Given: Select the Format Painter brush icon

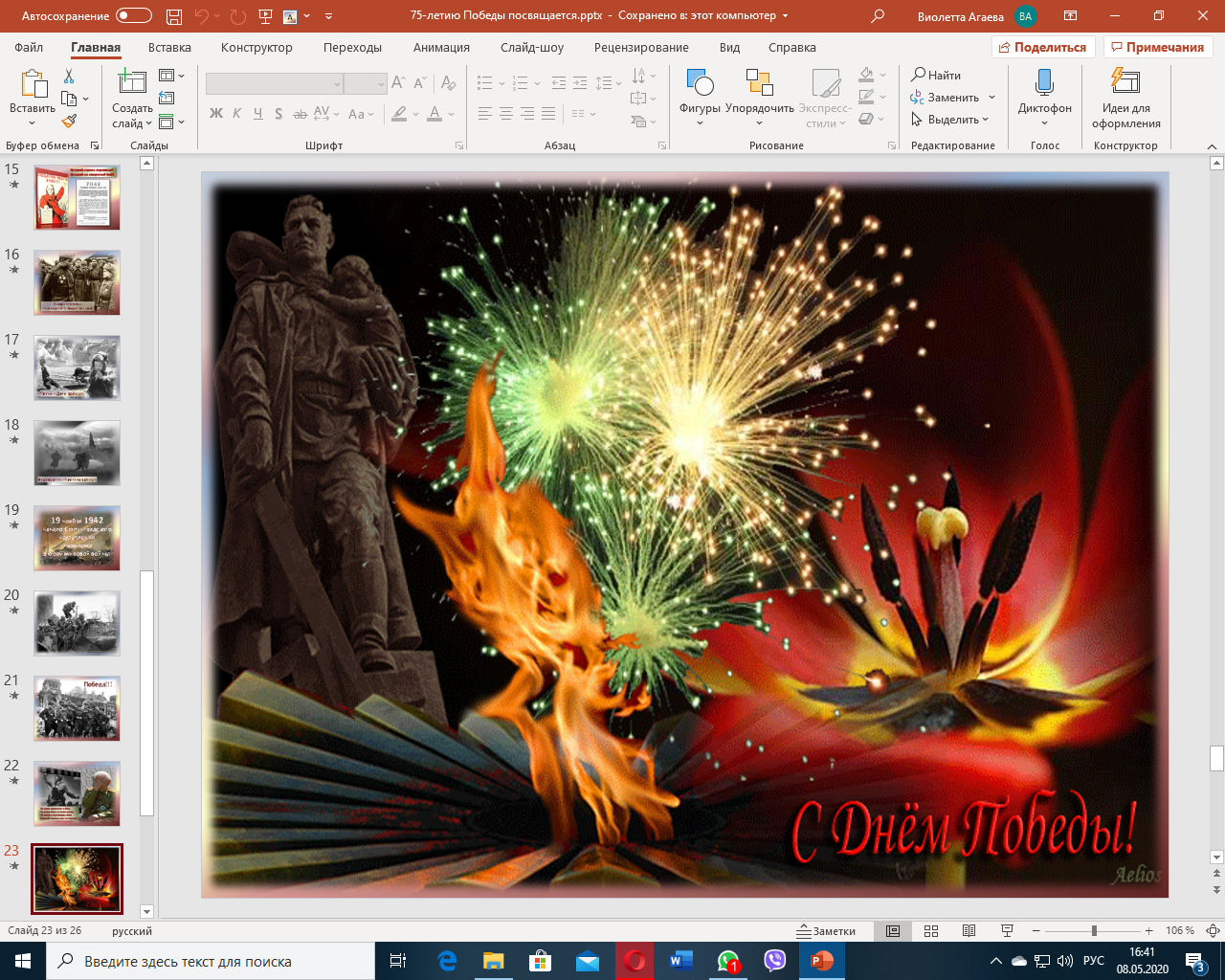Looking at the screenshot, I should (69, 122).
